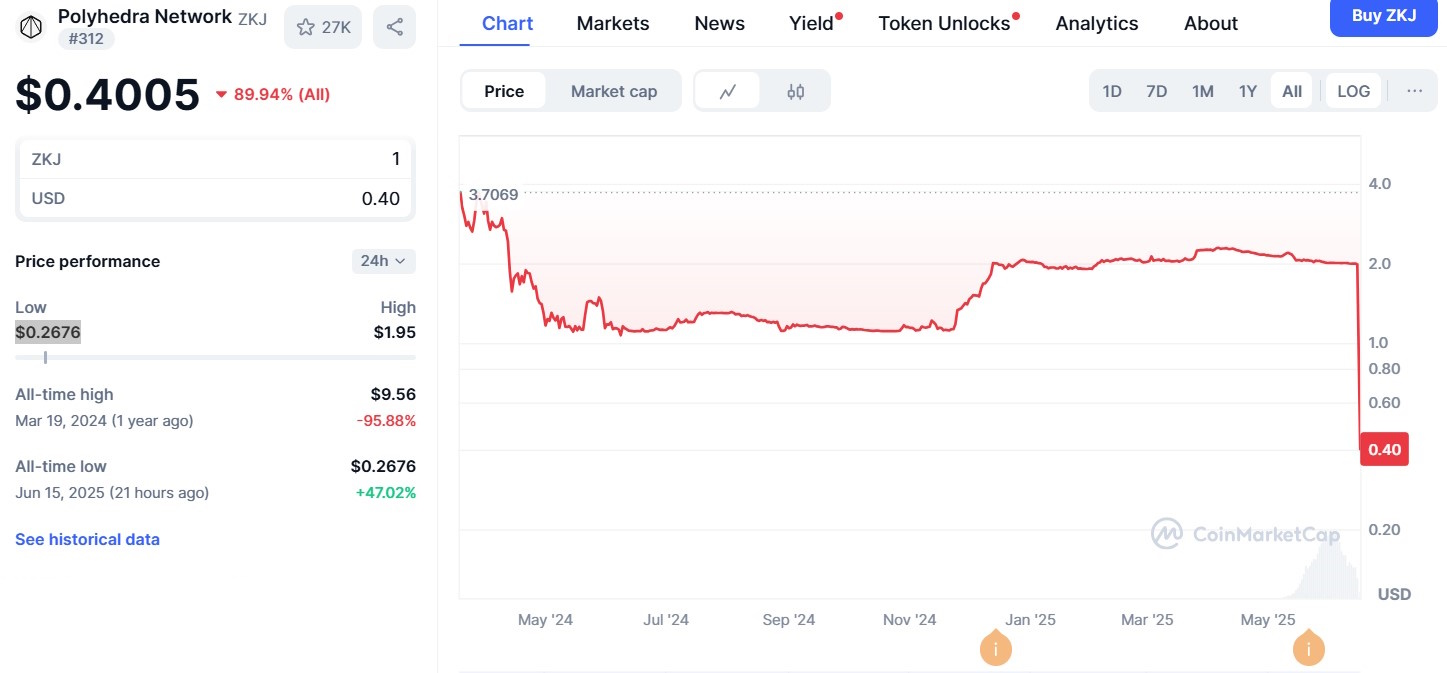
Task: Select the 1Y time range
Action: coord(1247,91)
